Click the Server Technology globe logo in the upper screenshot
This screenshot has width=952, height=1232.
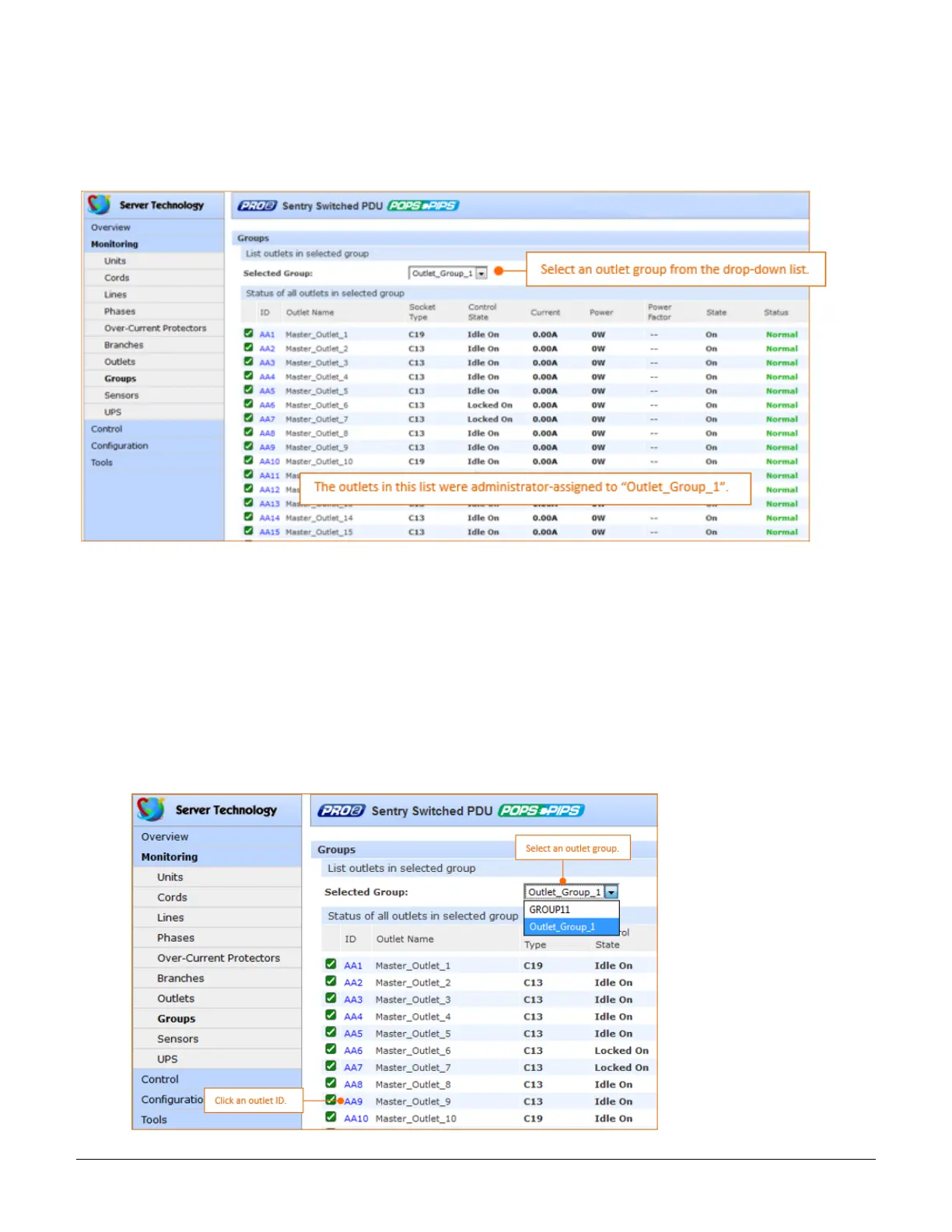tap(99, 205)
